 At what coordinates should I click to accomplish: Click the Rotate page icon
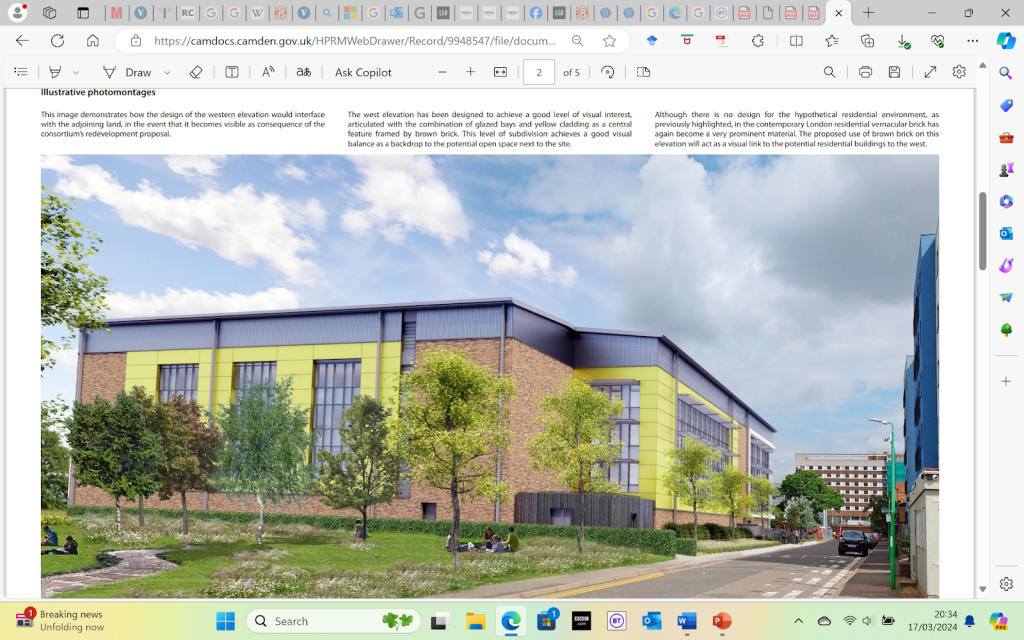[x=607, y=72]
